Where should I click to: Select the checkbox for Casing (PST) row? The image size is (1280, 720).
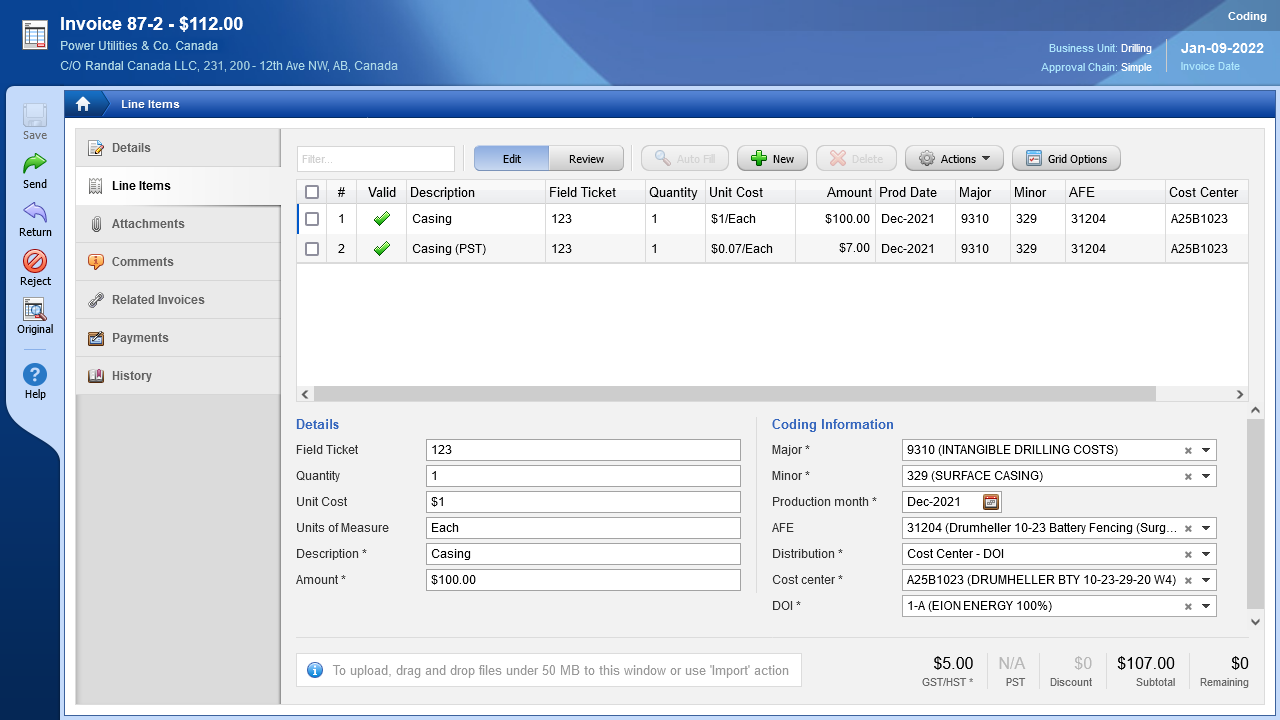312,249
